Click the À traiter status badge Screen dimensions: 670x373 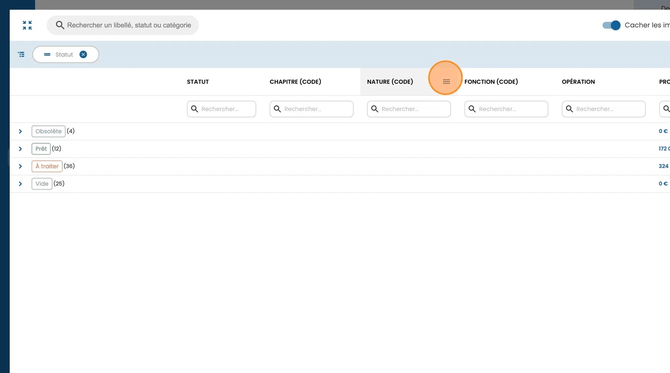47,166
